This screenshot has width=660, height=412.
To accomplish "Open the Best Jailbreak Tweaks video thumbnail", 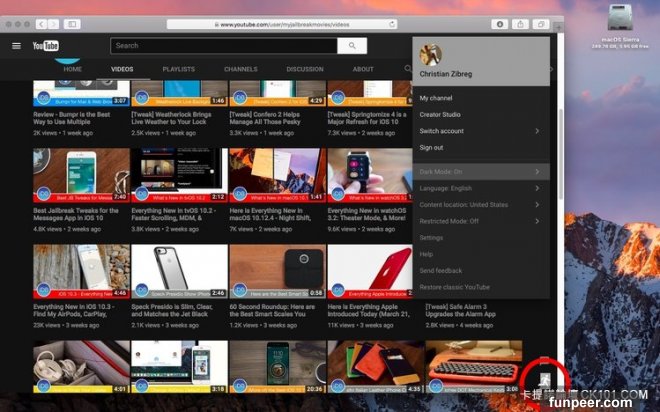I will (x=81, y=175).
